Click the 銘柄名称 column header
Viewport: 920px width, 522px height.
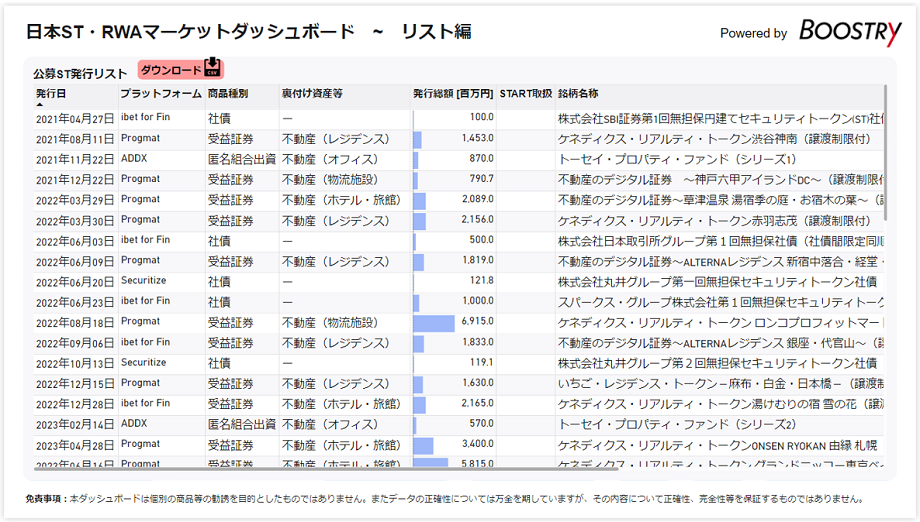tap(578, 94)
